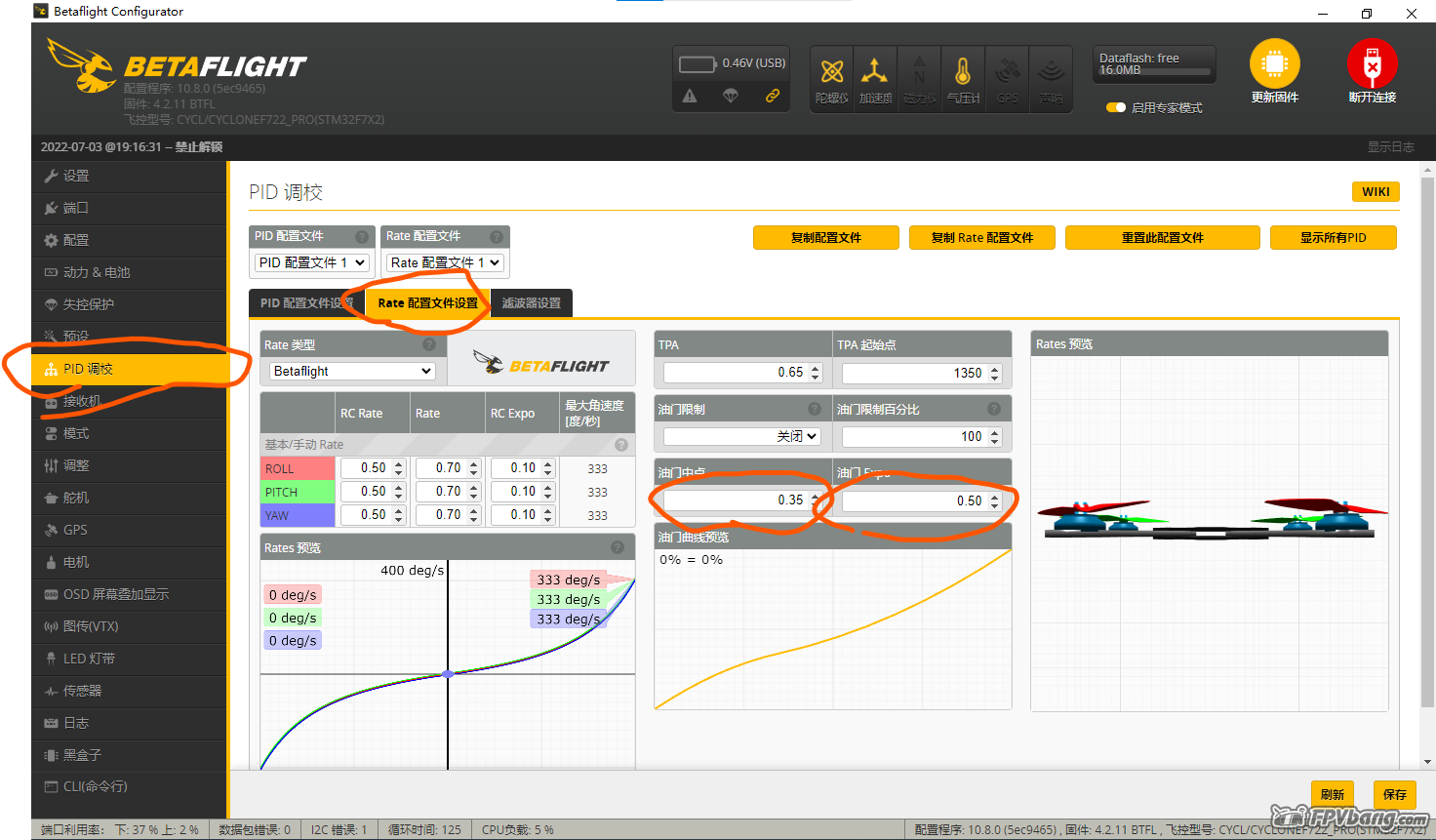Screen dimensions: 1436x840
Task: Click the magnetometer sensor icon
Action: click(919, 71)
